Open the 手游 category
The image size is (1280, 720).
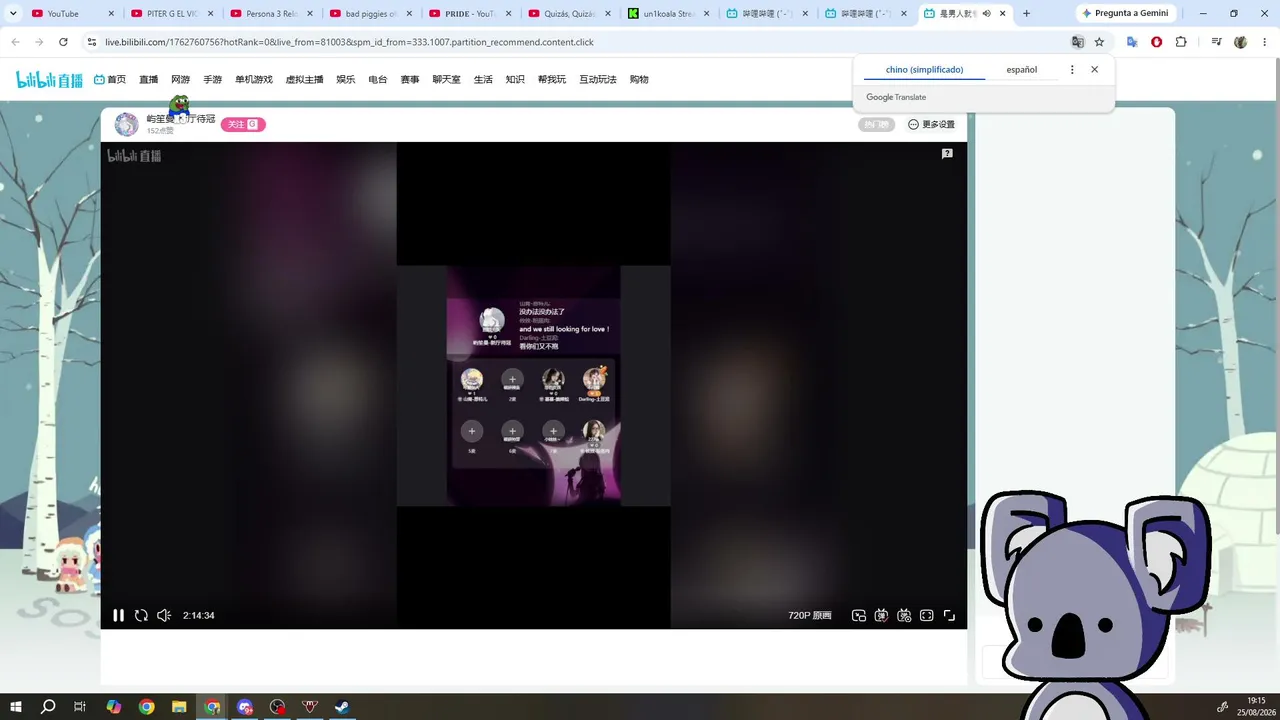coord(213,80)
